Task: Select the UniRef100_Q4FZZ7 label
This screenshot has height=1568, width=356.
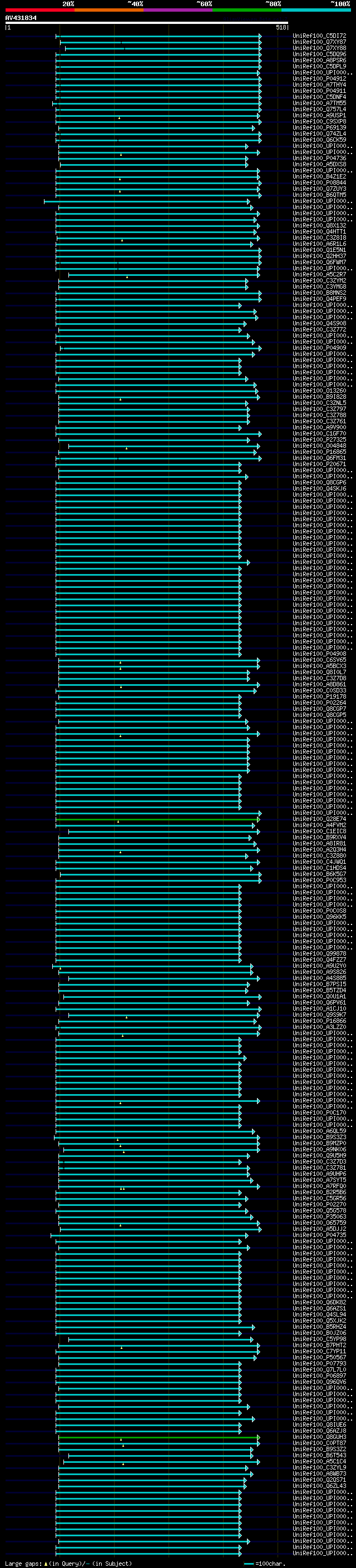Action: pos(319,960)
